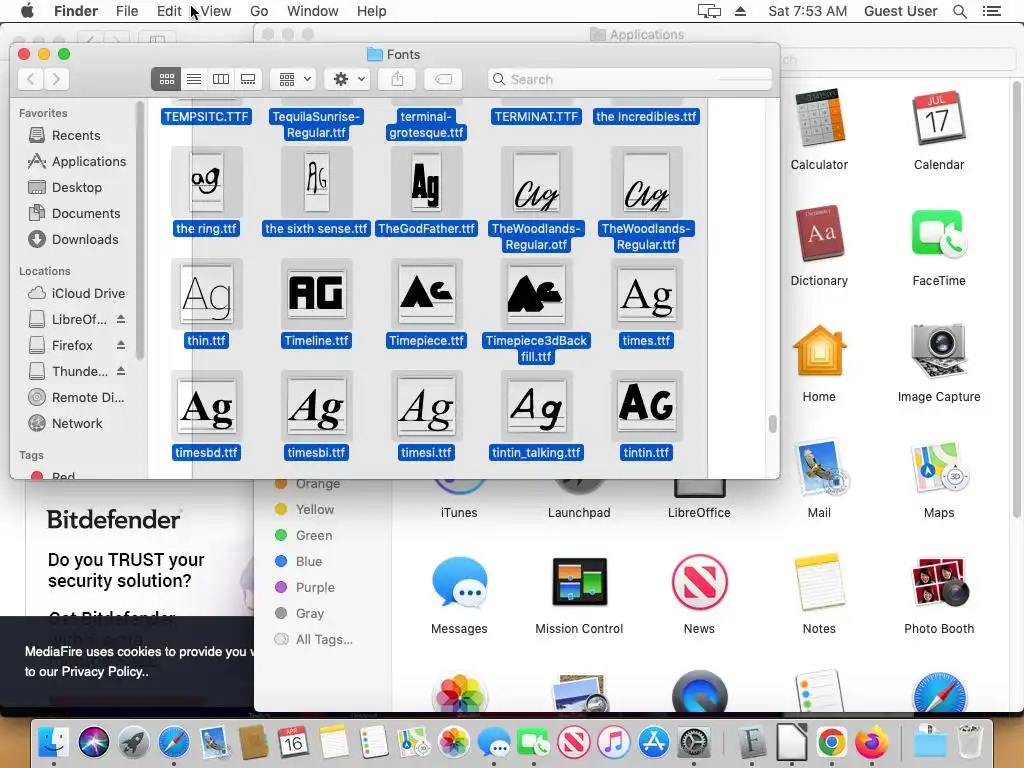The width and height of the screenshot is (1024, 768).
Task: Open Notification Center in menu bar
Action: click(991, 11)
